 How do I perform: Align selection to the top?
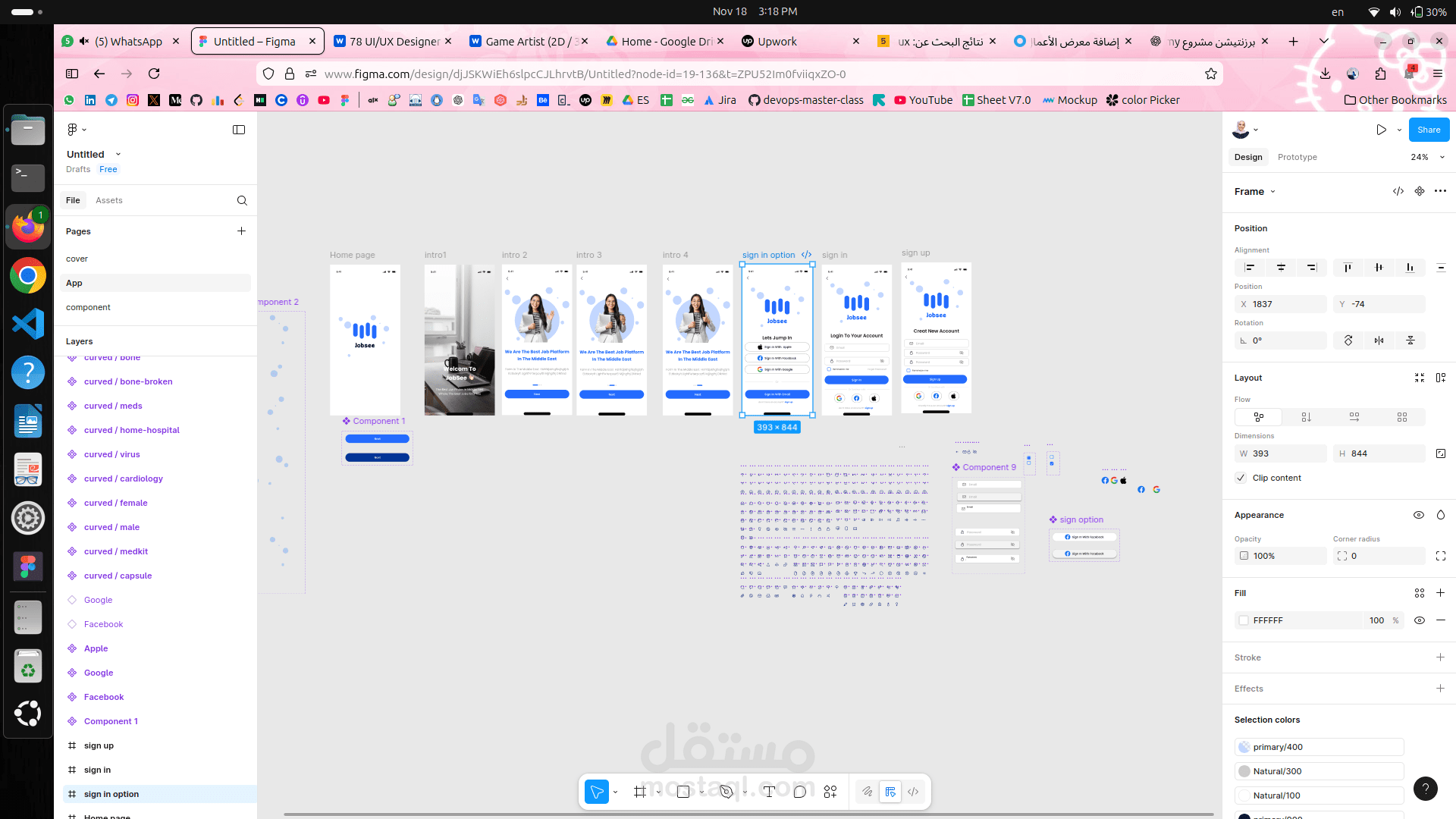pyautogui.click(x=1348, y=268)
